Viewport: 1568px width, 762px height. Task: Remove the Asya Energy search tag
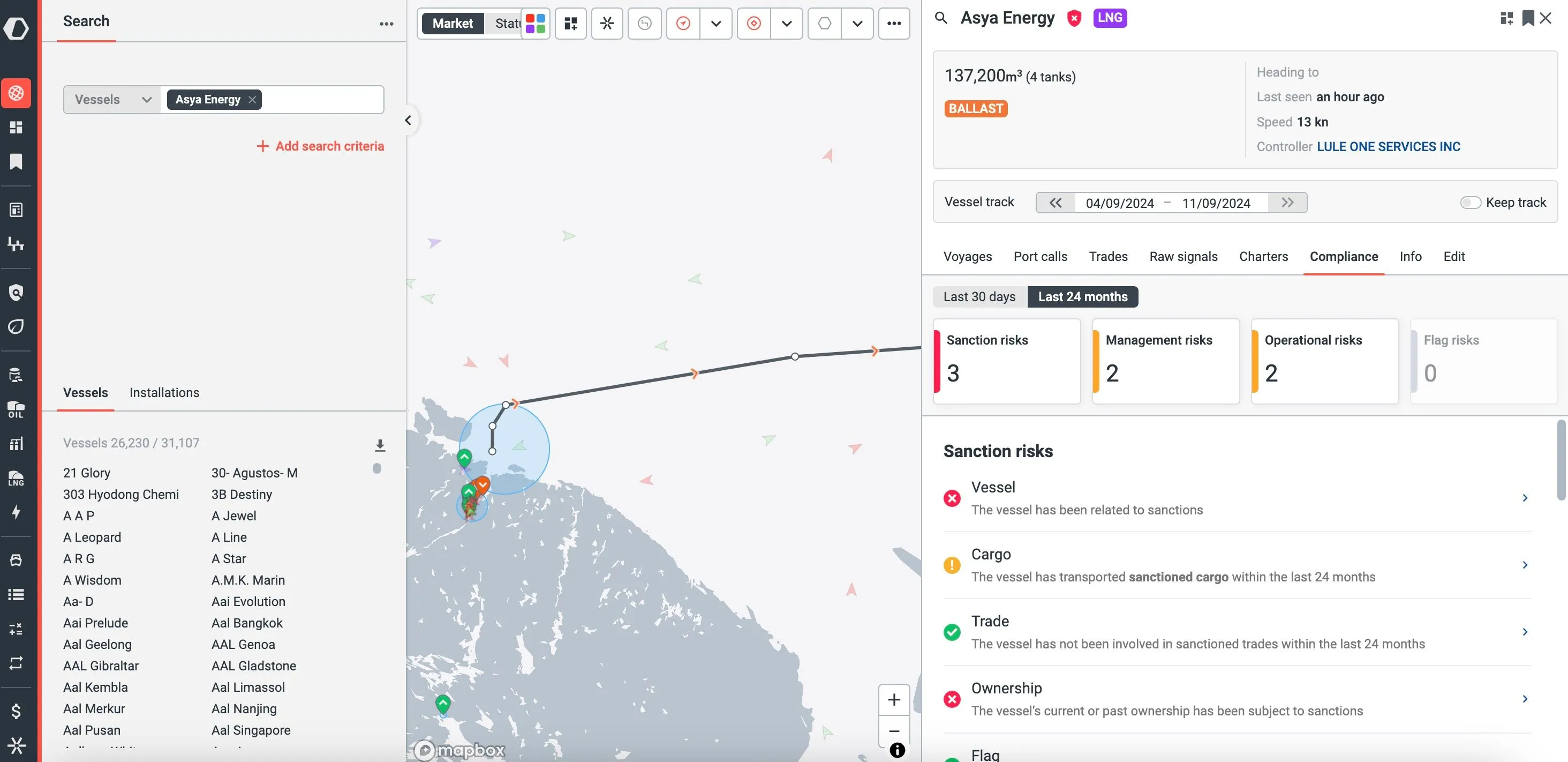tap(252, 100)
